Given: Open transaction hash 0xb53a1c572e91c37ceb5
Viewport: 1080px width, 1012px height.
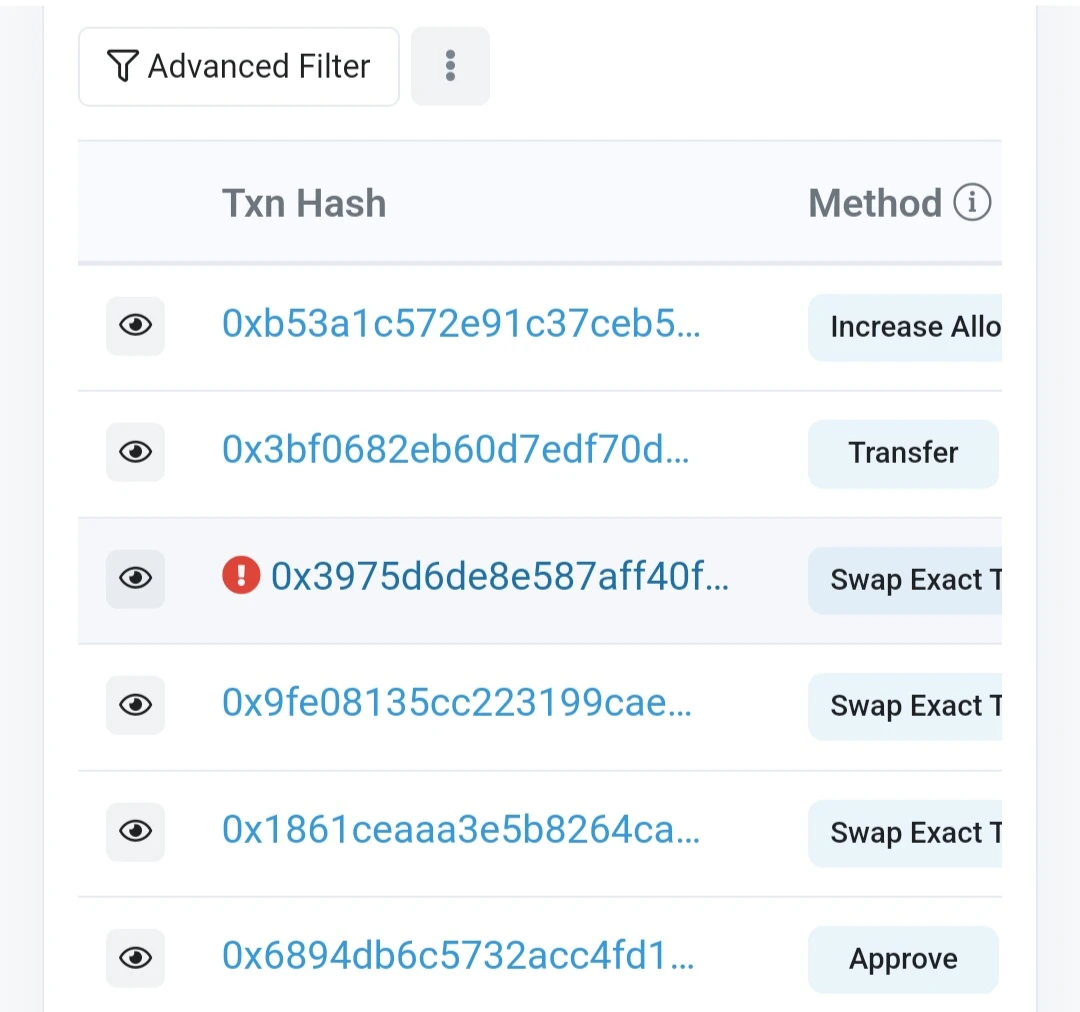Looking at the screenshot, I should 461,323.
